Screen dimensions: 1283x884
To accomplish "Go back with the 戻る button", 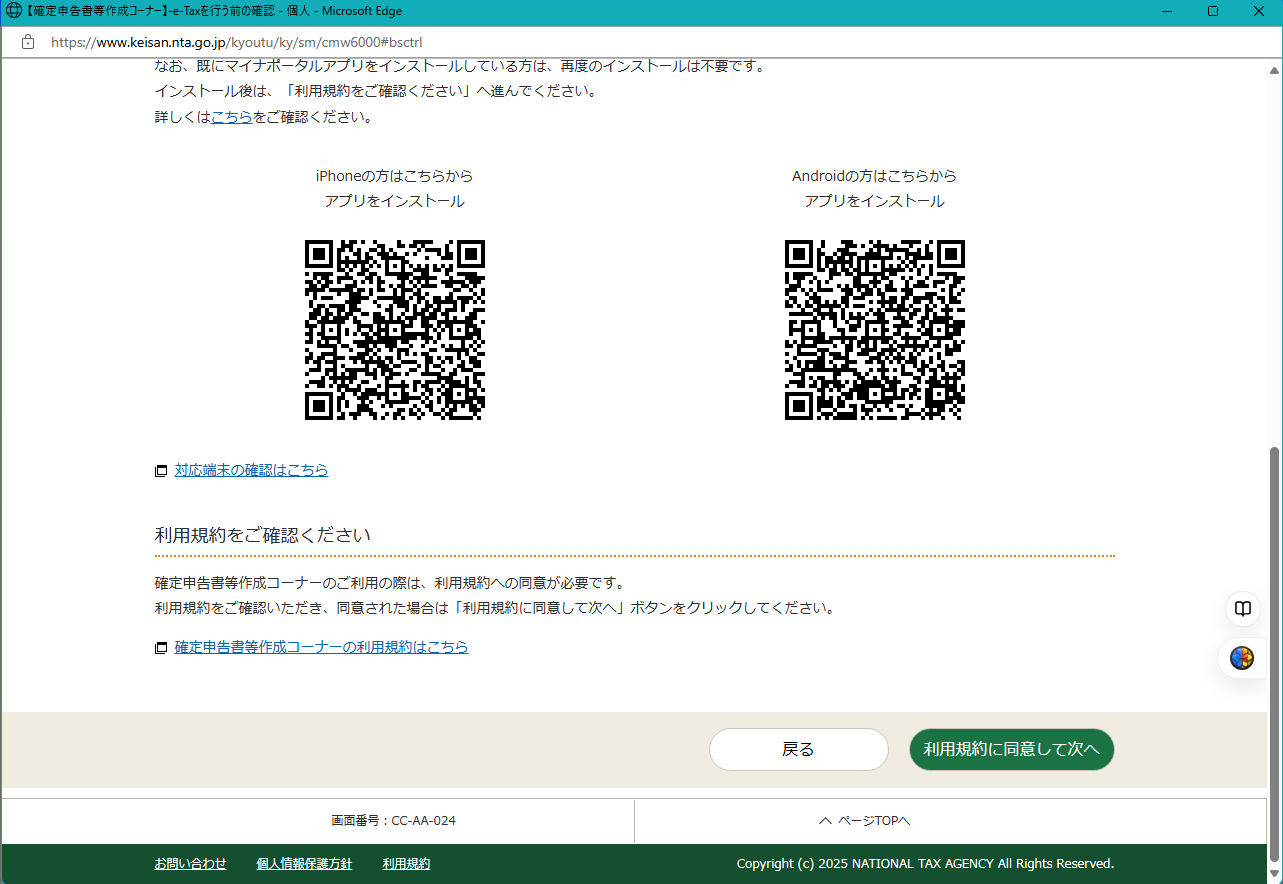I will pos(798,750).
